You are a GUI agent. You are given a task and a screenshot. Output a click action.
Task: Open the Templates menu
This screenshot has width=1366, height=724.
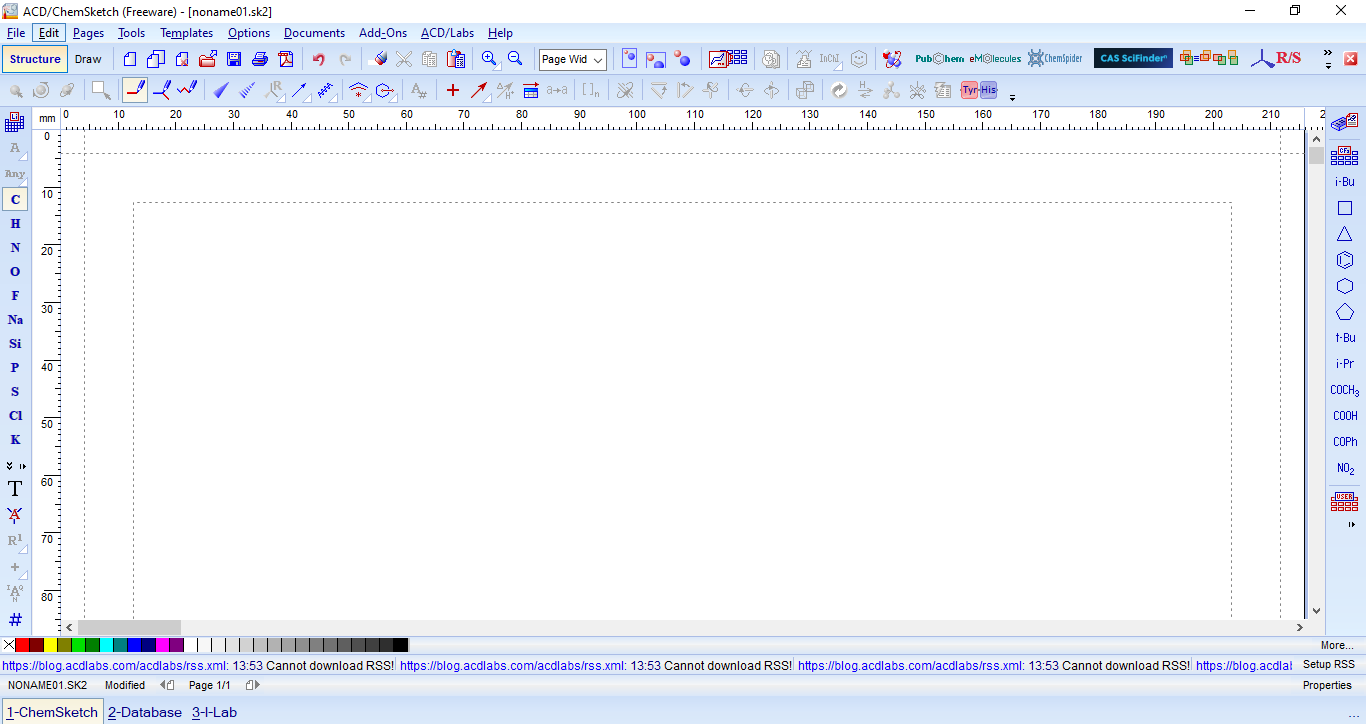tap(186, 33)
